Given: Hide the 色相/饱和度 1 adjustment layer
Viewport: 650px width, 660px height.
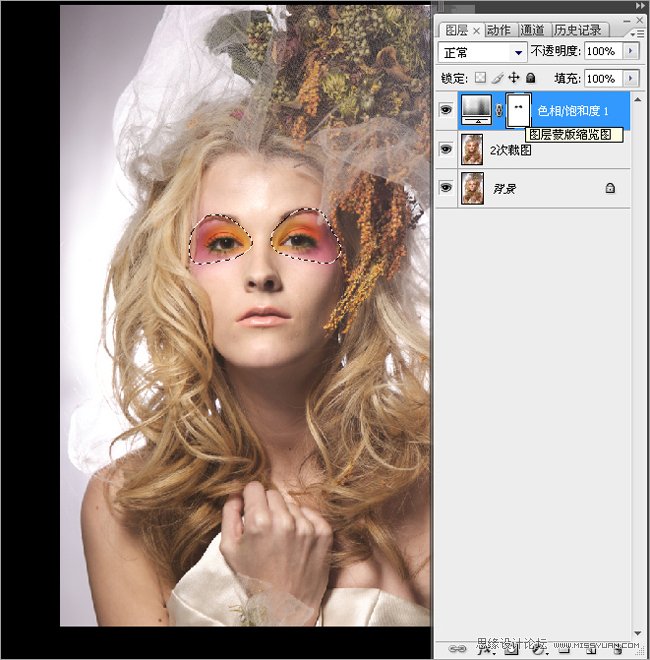Looking at the screenshot, I should (x=446, y=110).
